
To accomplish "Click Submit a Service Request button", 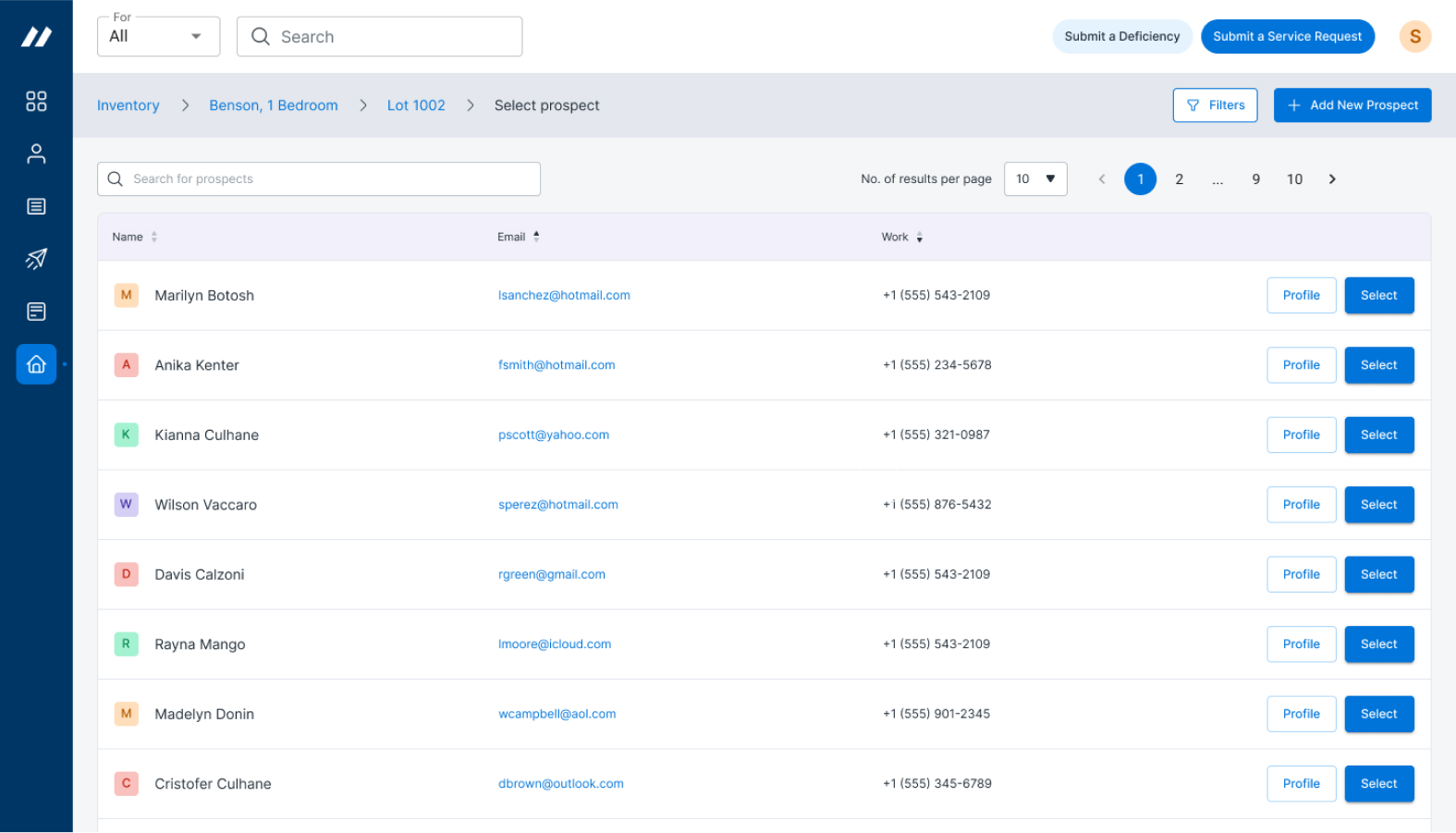I will (x=1287, y=36).
